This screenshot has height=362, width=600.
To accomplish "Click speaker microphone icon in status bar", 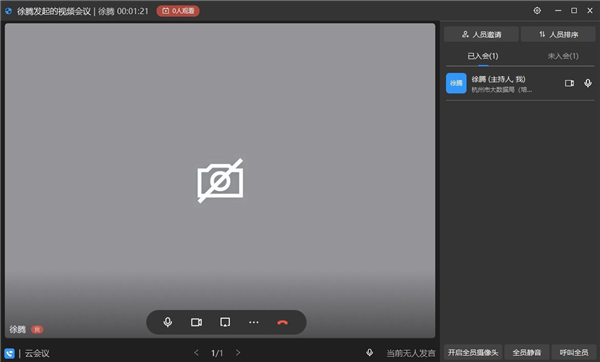I will coord(369,352).
